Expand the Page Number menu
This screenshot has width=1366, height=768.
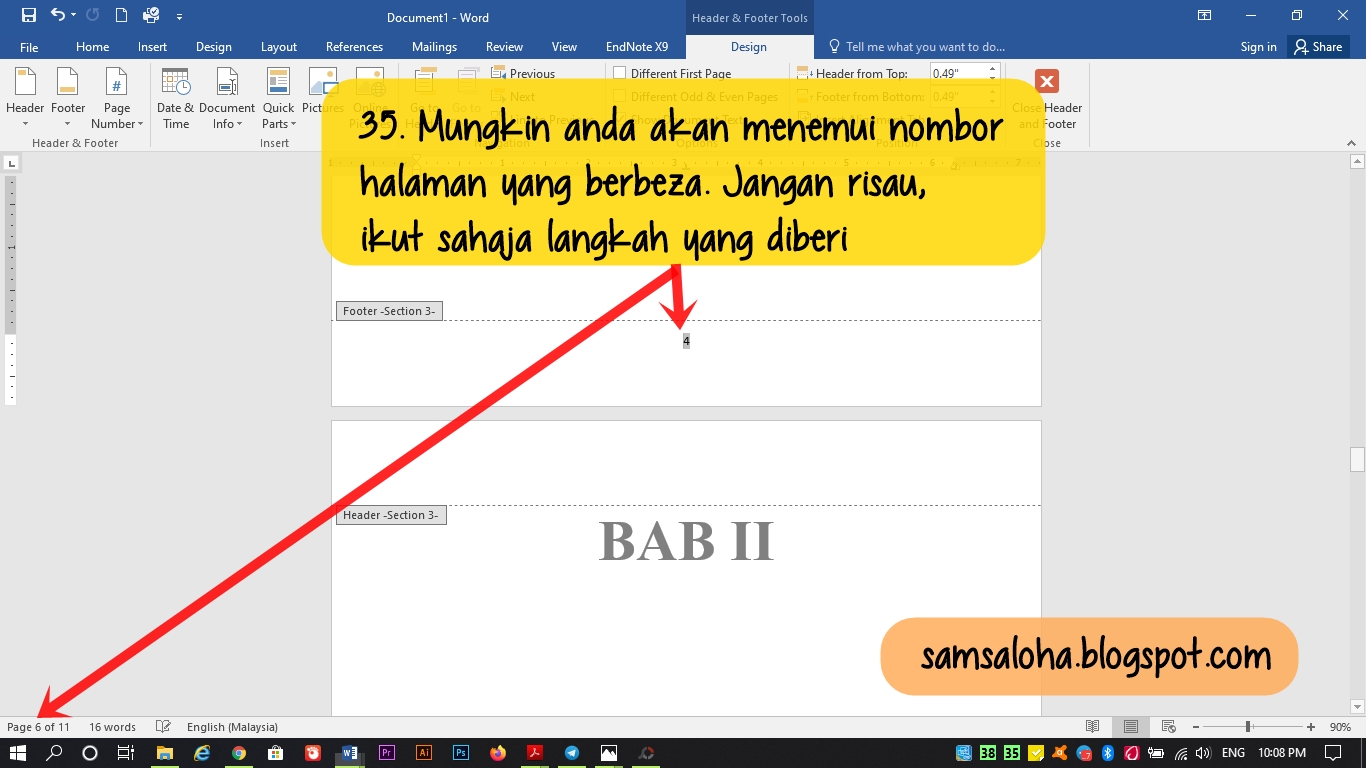pos(117,98)
